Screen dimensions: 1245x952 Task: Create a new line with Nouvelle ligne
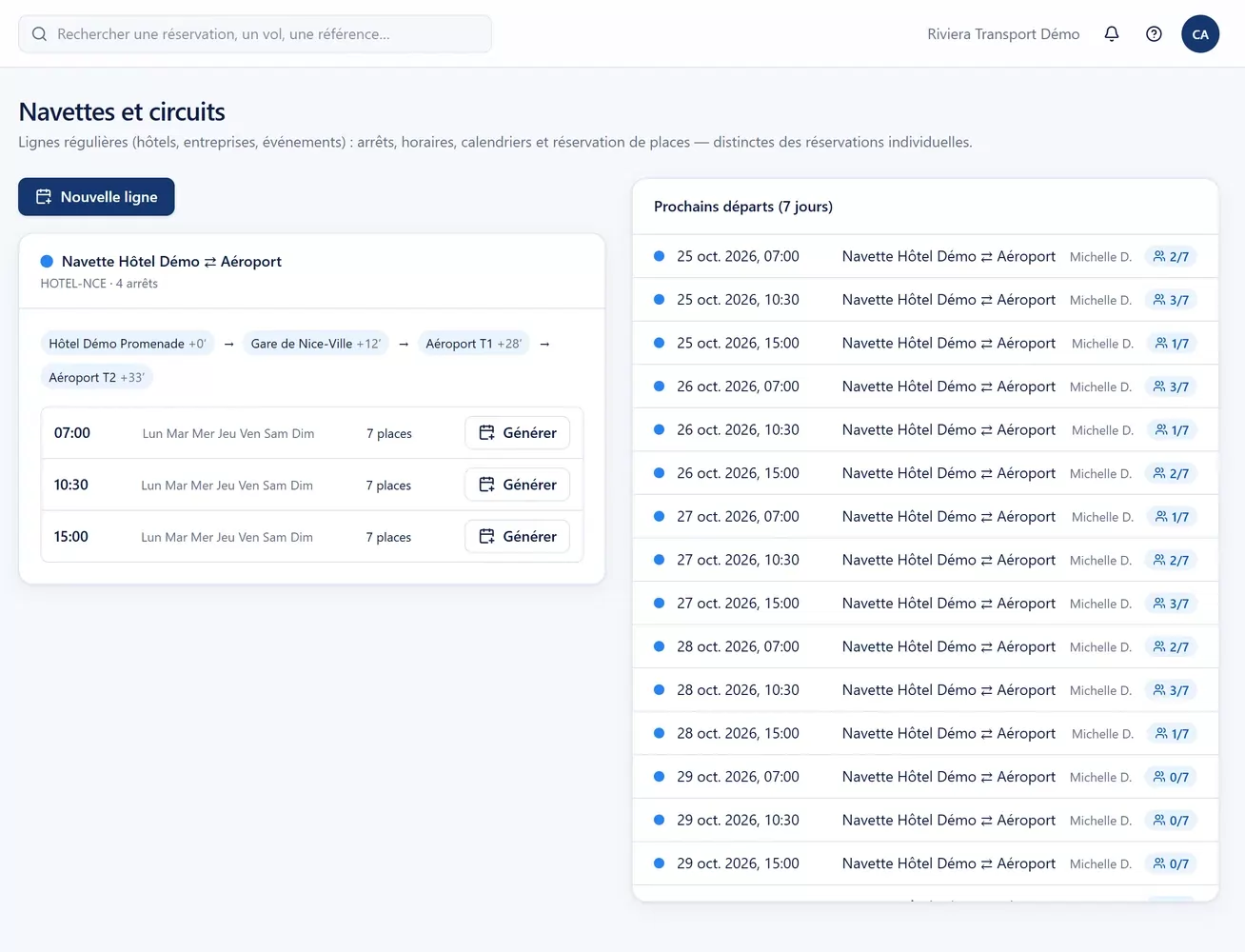(x=96, y=197)
